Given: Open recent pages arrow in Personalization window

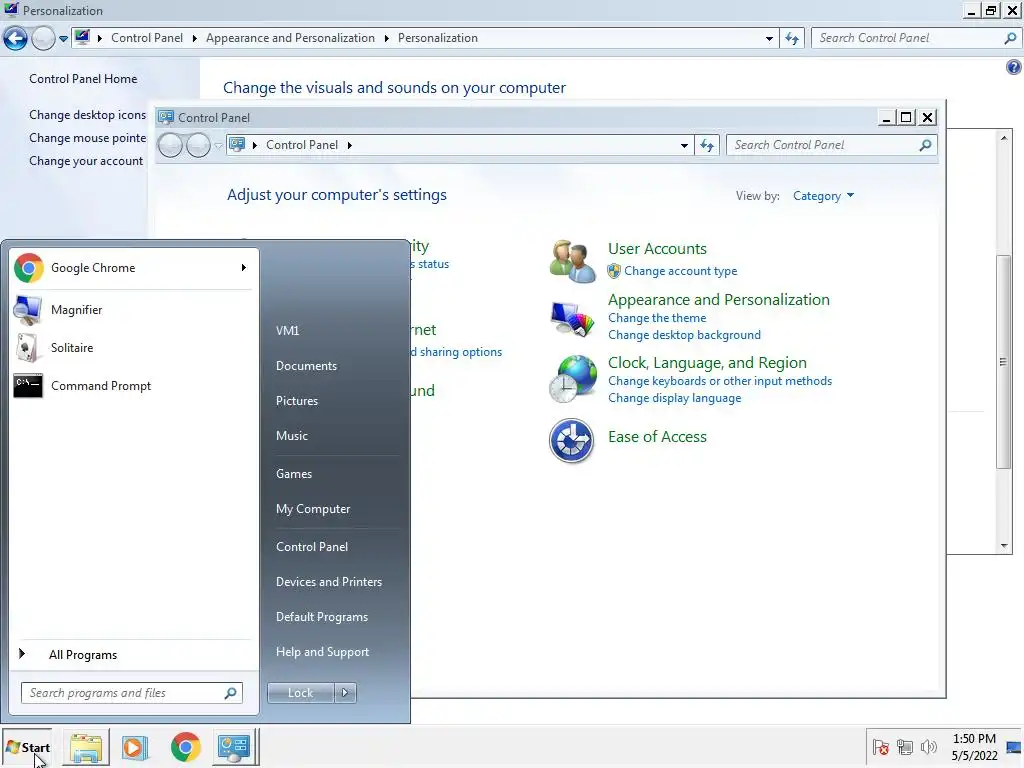Looking at the screenshot, I should pyautogui.click(x=63, y=39).
